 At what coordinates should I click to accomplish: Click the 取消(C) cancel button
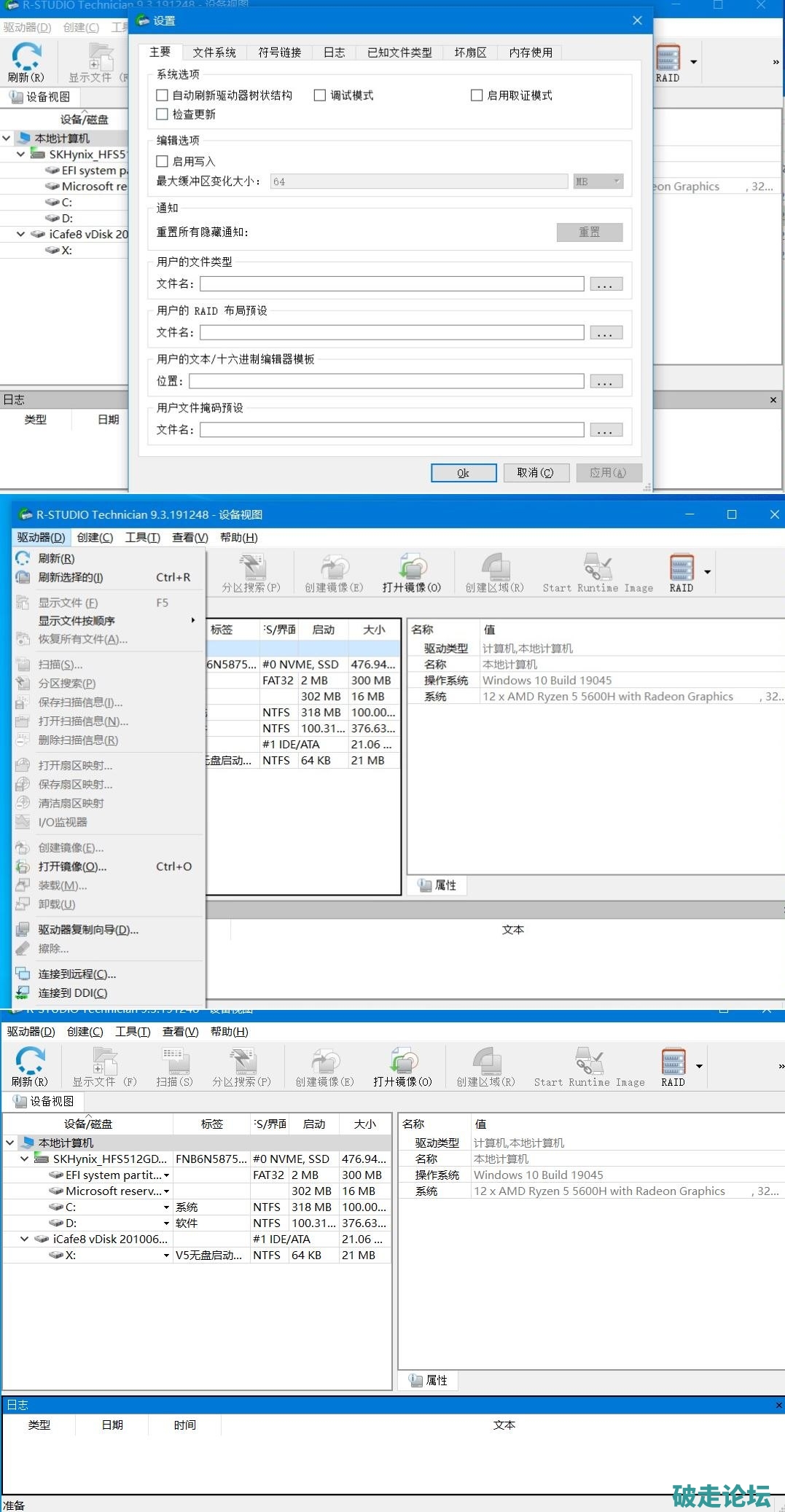[x=535, y=473]
